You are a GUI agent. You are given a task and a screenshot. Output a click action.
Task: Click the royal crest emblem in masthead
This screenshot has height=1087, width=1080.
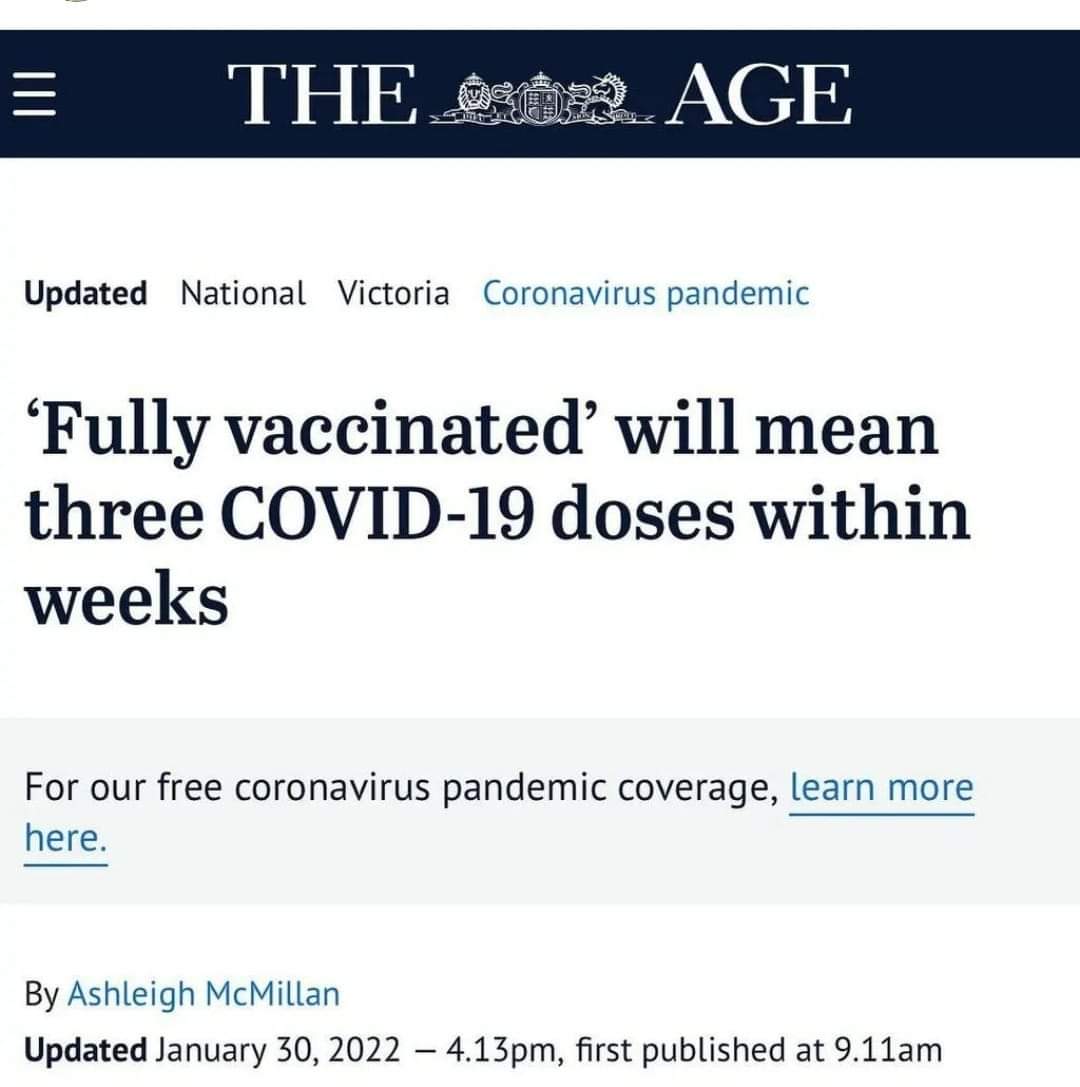[541, 97]
